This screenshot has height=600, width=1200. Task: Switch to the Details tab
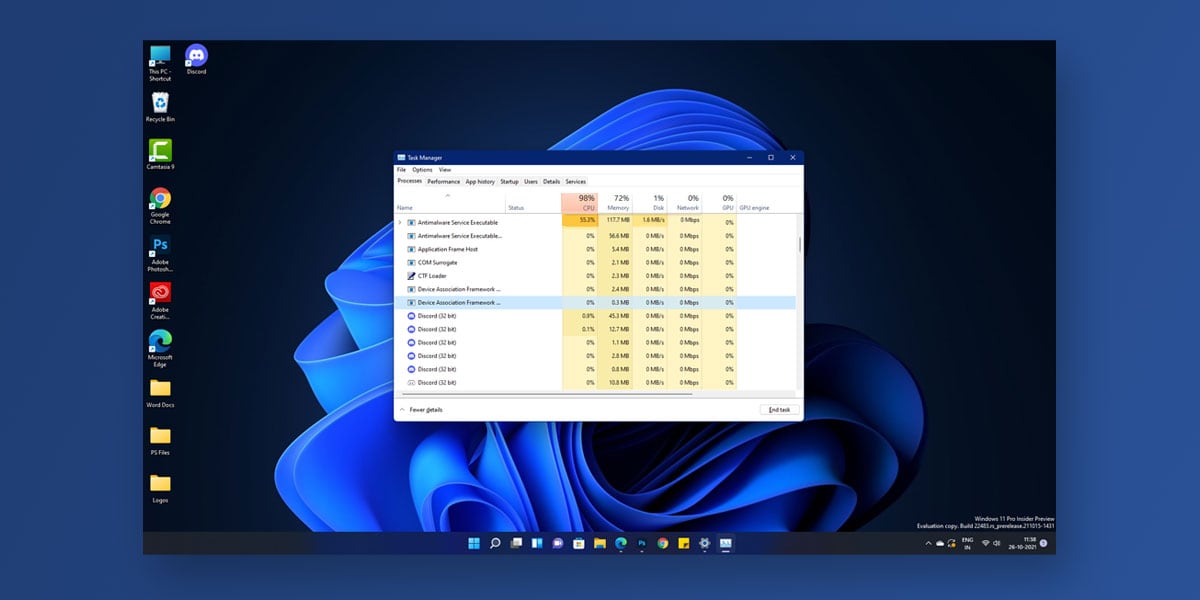[x=551, y=182]
